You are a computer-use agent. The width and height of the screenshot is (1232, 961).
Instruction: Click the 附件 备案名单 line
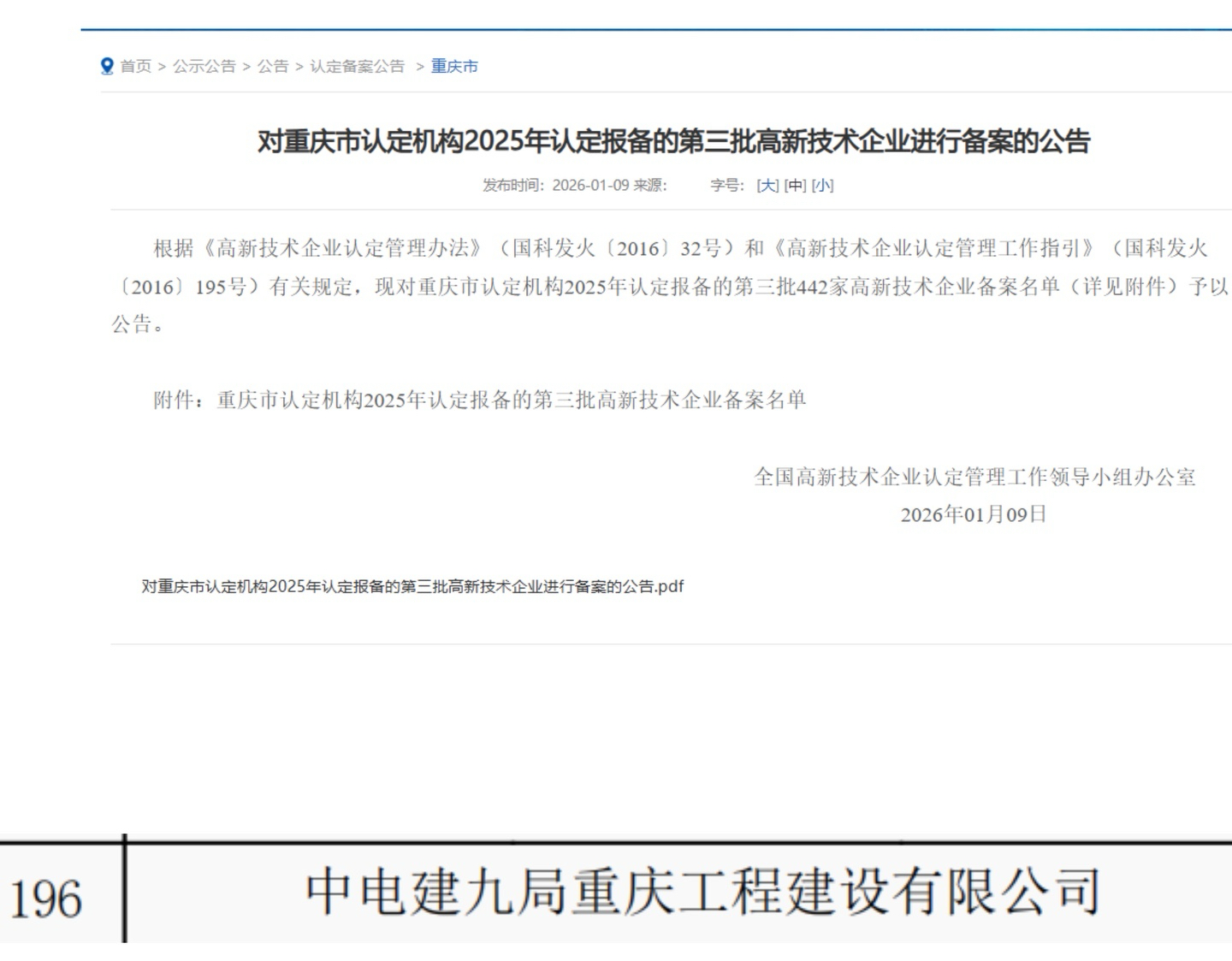tap(479, 400)
